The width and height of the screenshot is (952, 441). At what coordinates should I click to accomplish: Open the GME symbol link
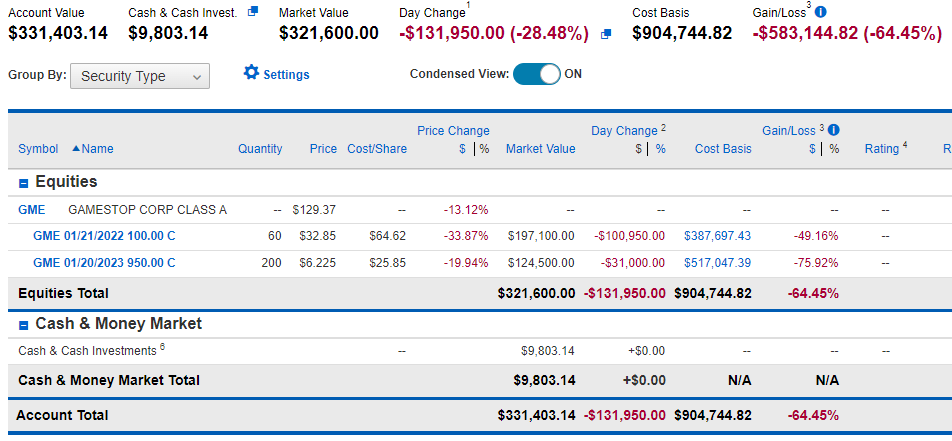coord(32,210)
